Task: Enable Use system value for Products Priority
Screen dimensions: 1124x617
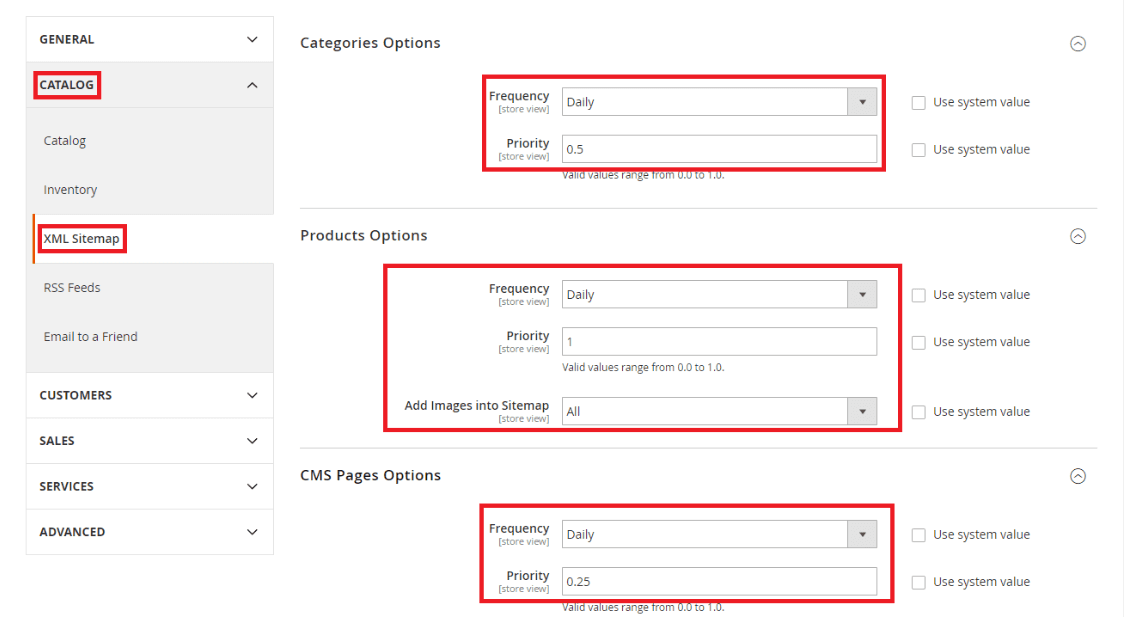Action: [x=918, y=341]
